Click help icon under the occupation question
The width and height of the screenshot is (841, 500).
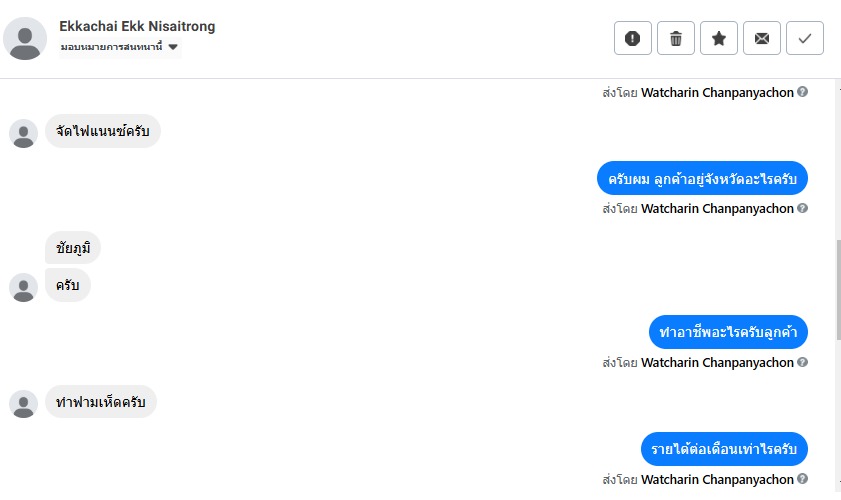(x=803, y=362)
